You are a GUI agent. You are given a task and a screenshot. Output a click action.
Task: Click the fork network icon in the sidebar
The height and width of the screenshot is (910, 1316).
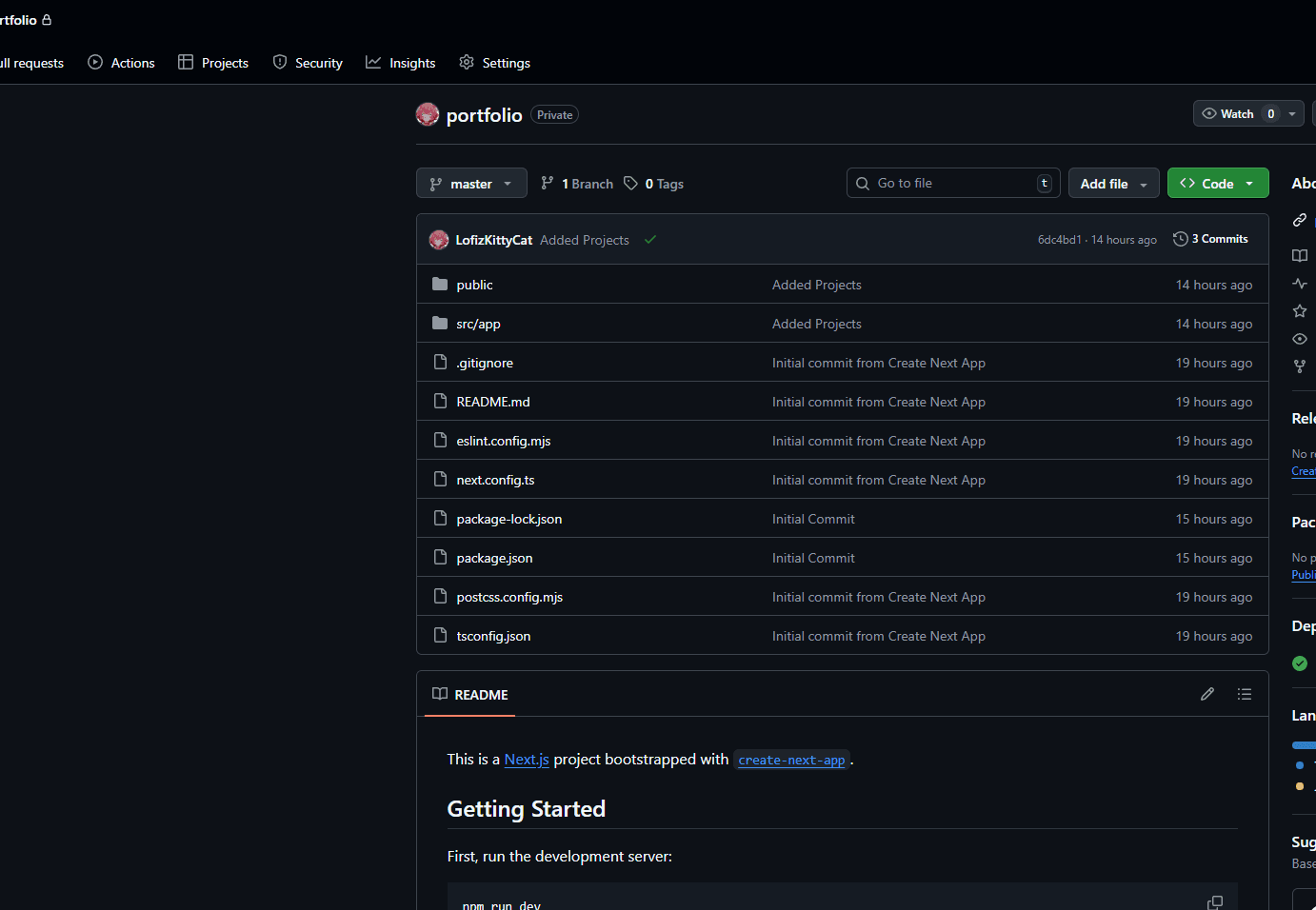click(x=1300, y=366)
